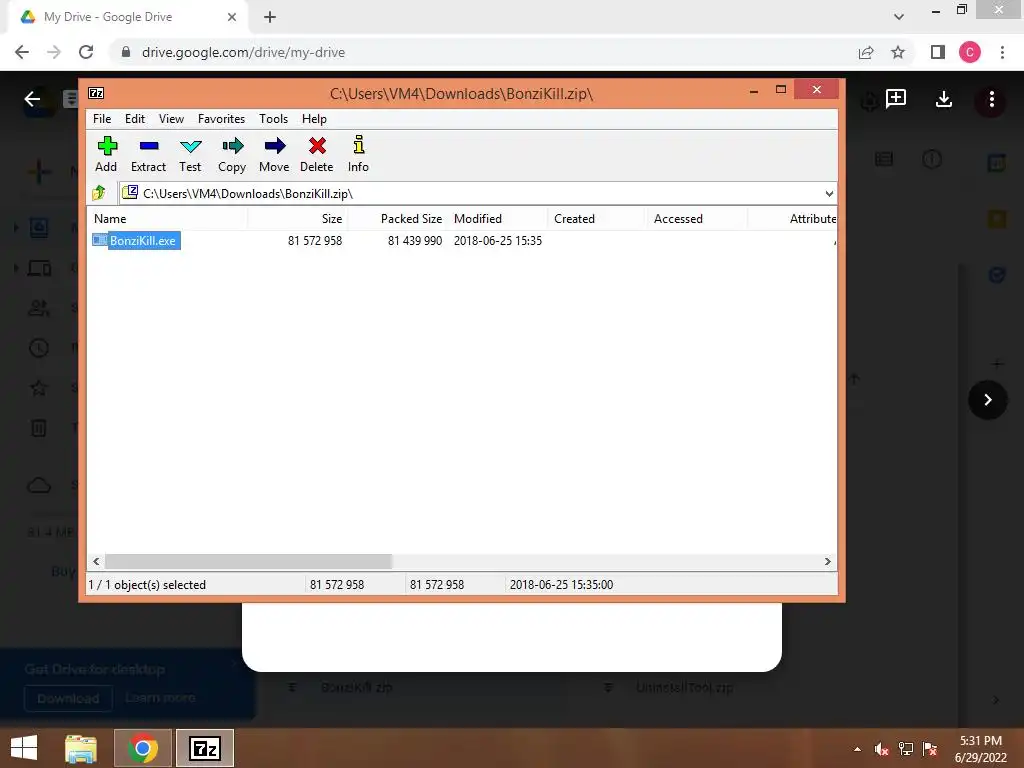Sort by the Created column header
This screenshot has height=768, width=1024.
pyautogui.click(x=596, y=219)
